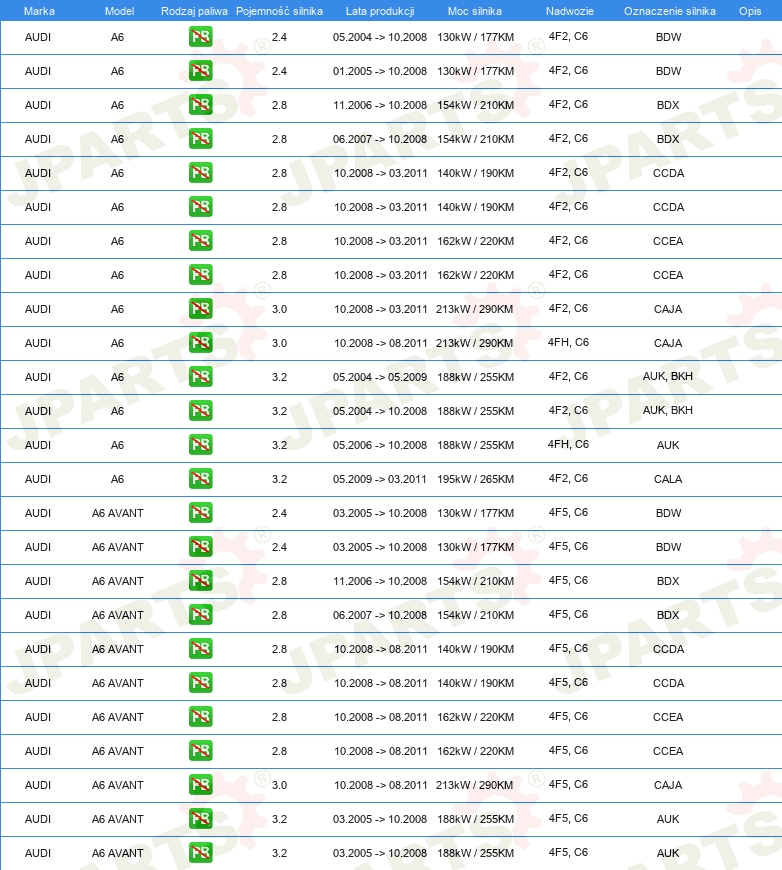
Task: Click 'A6' model in 01.2005 BDW row
Action: (117, 71)
